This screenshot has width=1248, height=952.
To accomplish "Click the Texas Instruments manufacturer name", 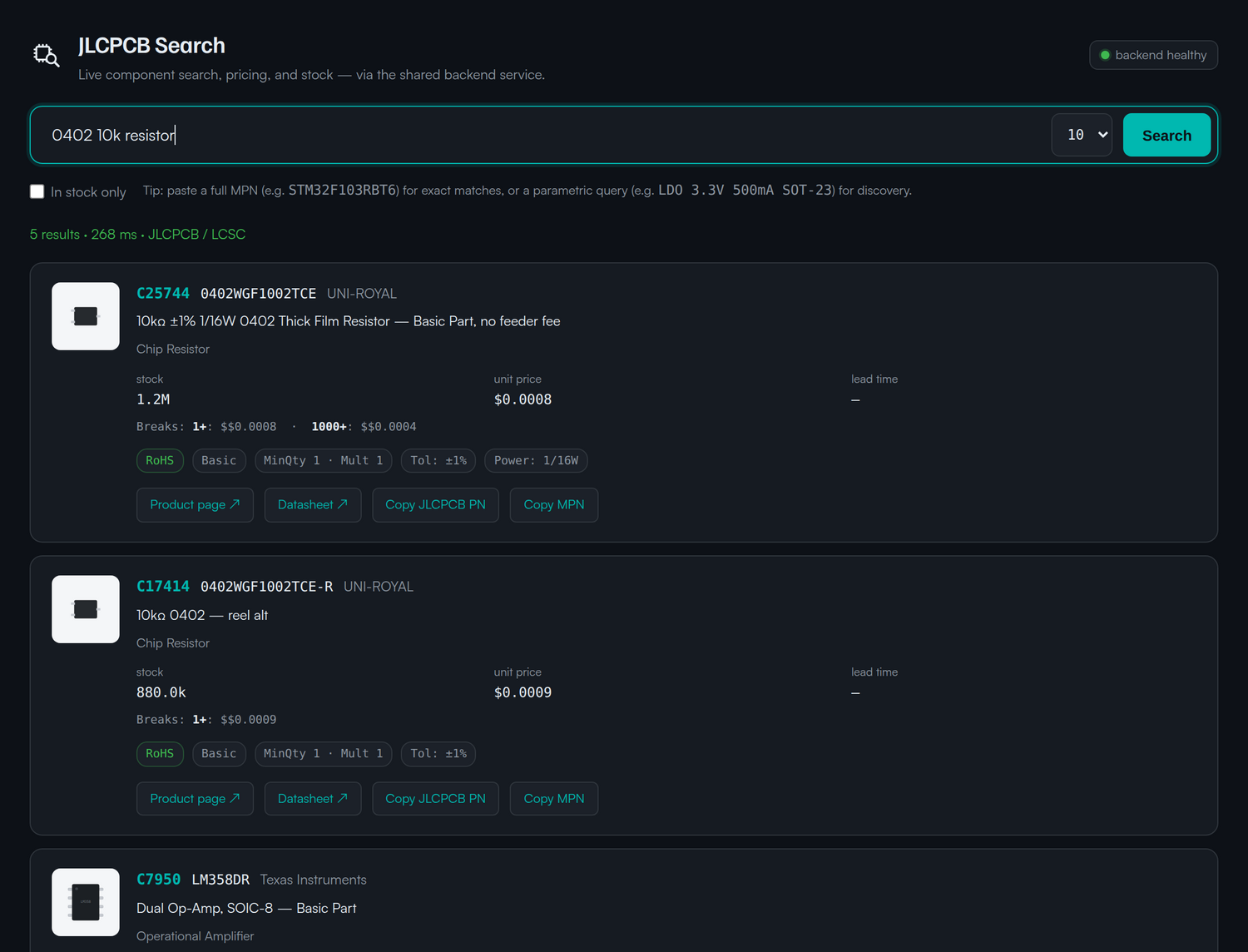I will click(313, 880).
